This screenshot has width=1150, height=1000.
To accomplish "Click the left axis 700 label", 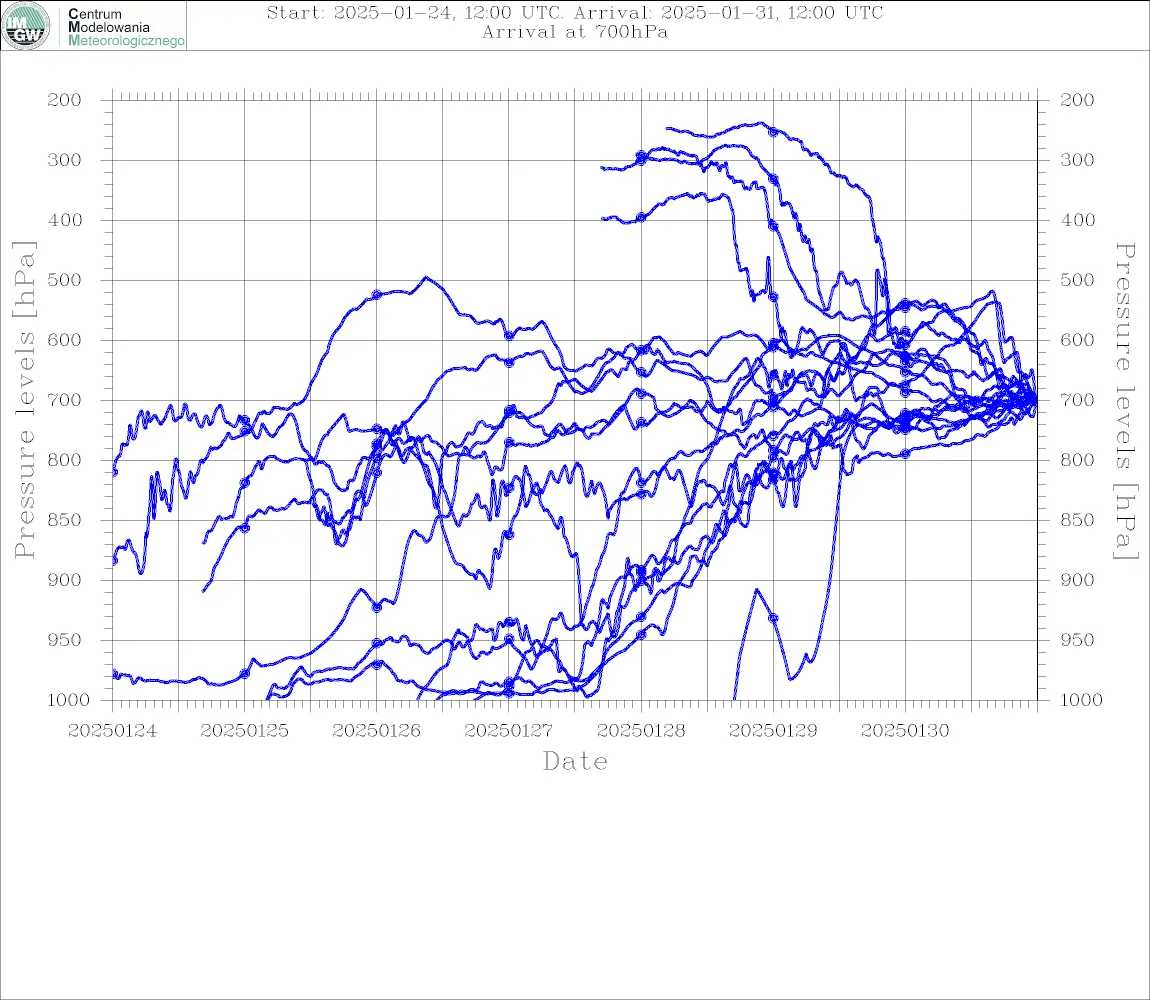I will point(65,401).
